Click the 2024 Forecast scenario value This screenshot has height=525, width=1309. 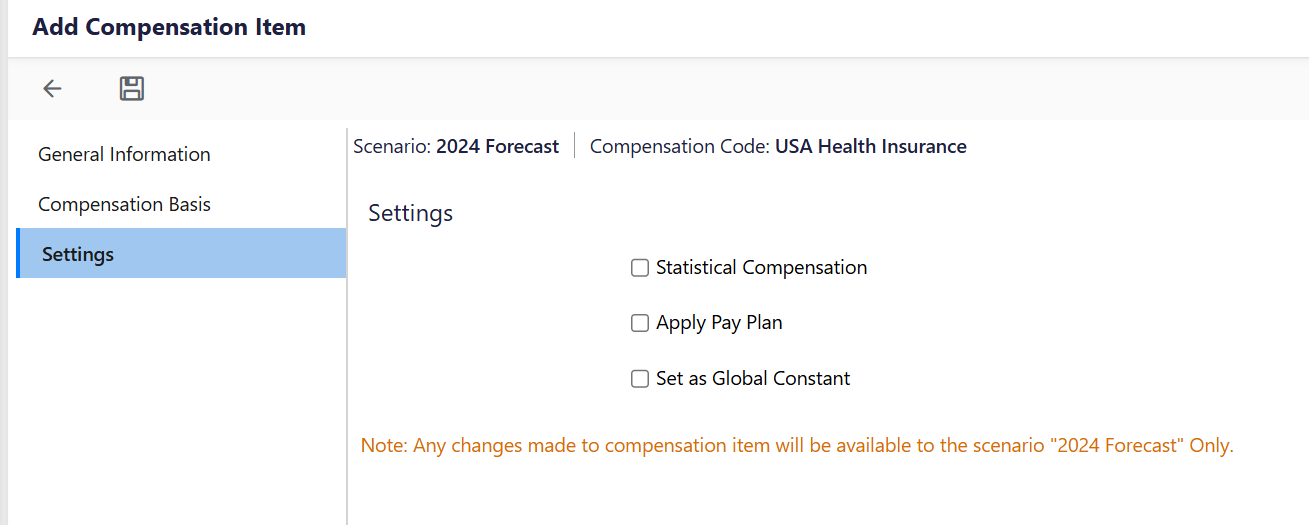pos(497,147)
